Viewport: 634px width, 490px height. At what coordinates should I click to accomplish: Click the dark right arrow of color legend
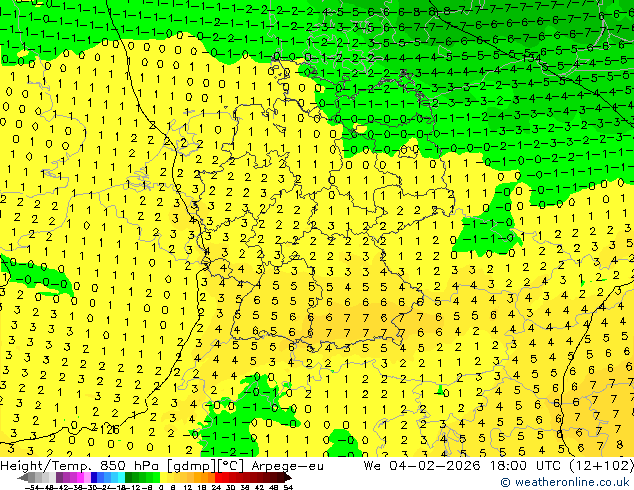pyautogui.click(x=288, y=477)
